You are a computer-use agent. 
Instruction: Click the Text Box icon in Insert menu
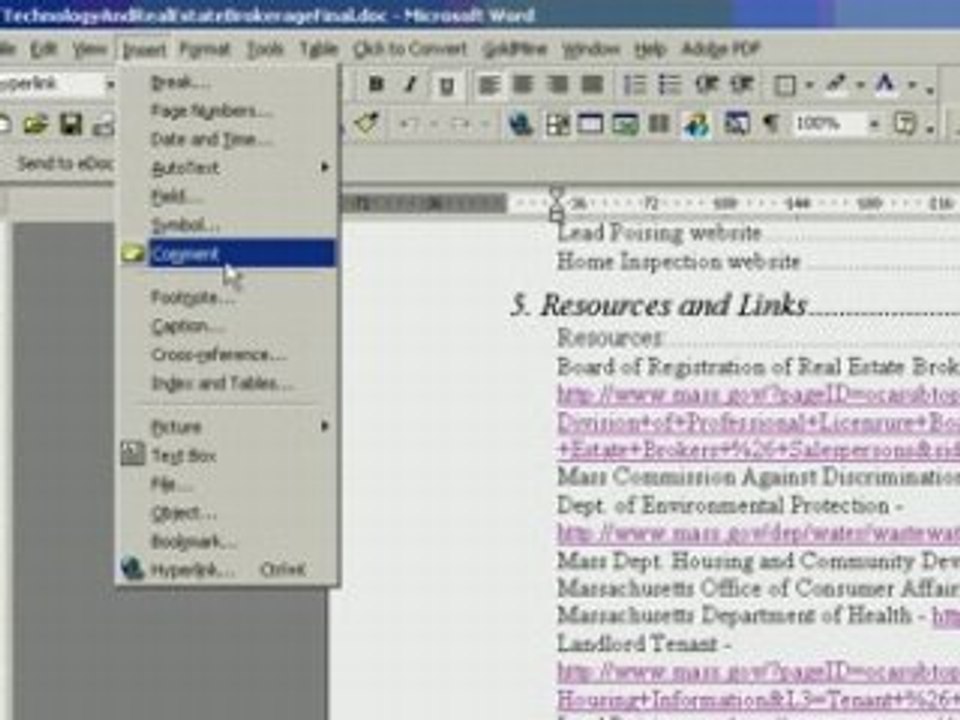[x=132, y=454]
